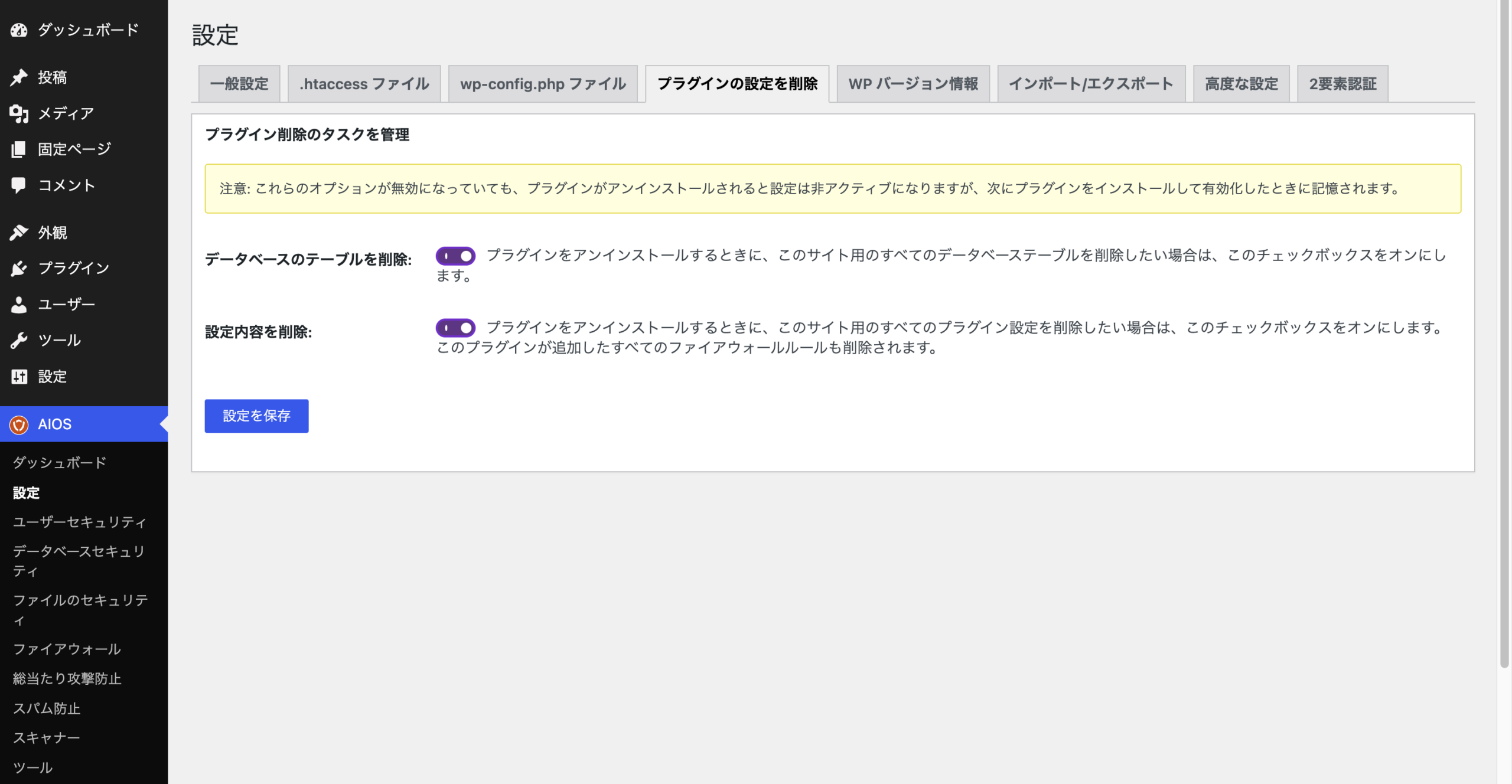Open スパム防止 submenu link
This screenshot has width=1512, height=784.
[47, 708]
